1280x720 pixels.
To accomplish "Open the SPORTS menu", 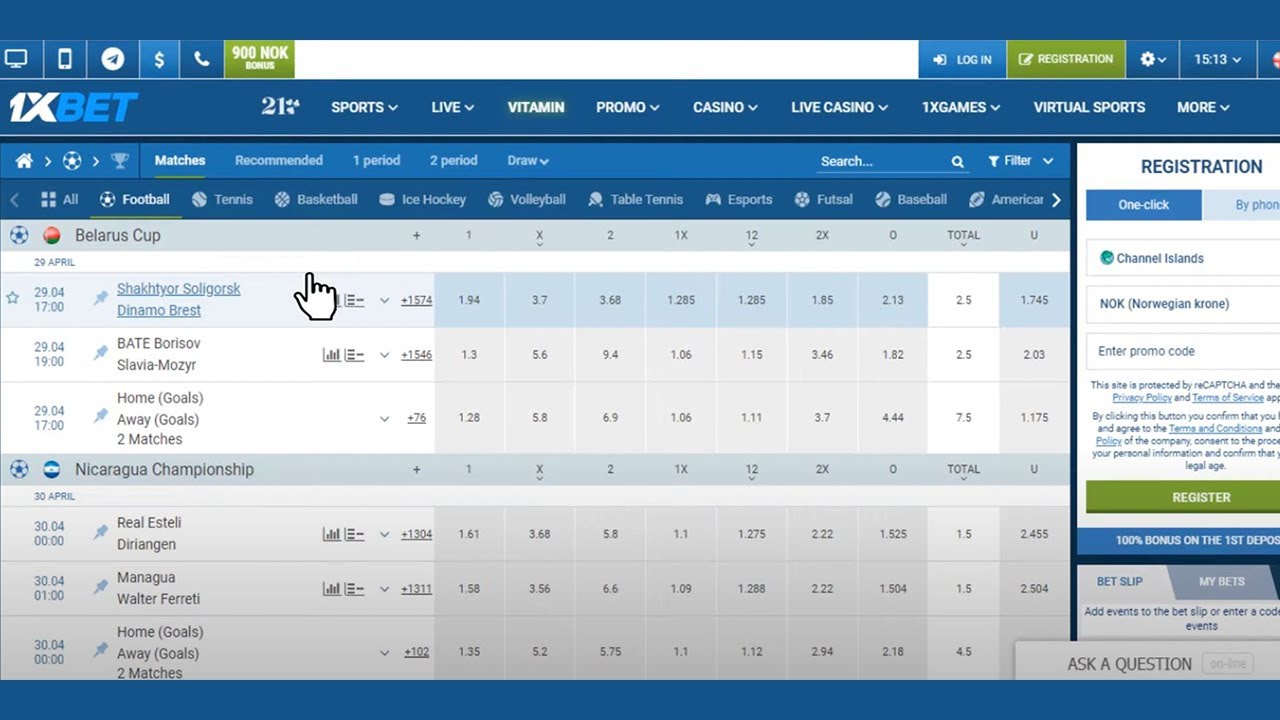I will [364, 107].
